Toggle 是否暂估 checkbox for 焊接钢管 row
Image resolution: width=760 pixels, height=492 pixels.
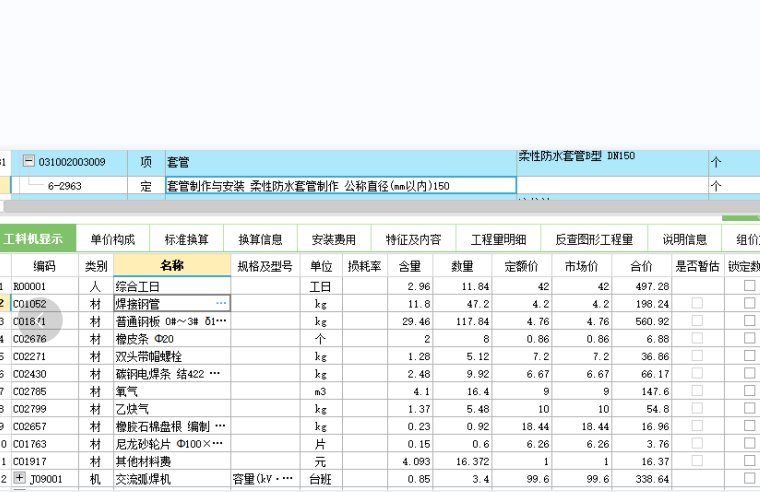point(697,303)
